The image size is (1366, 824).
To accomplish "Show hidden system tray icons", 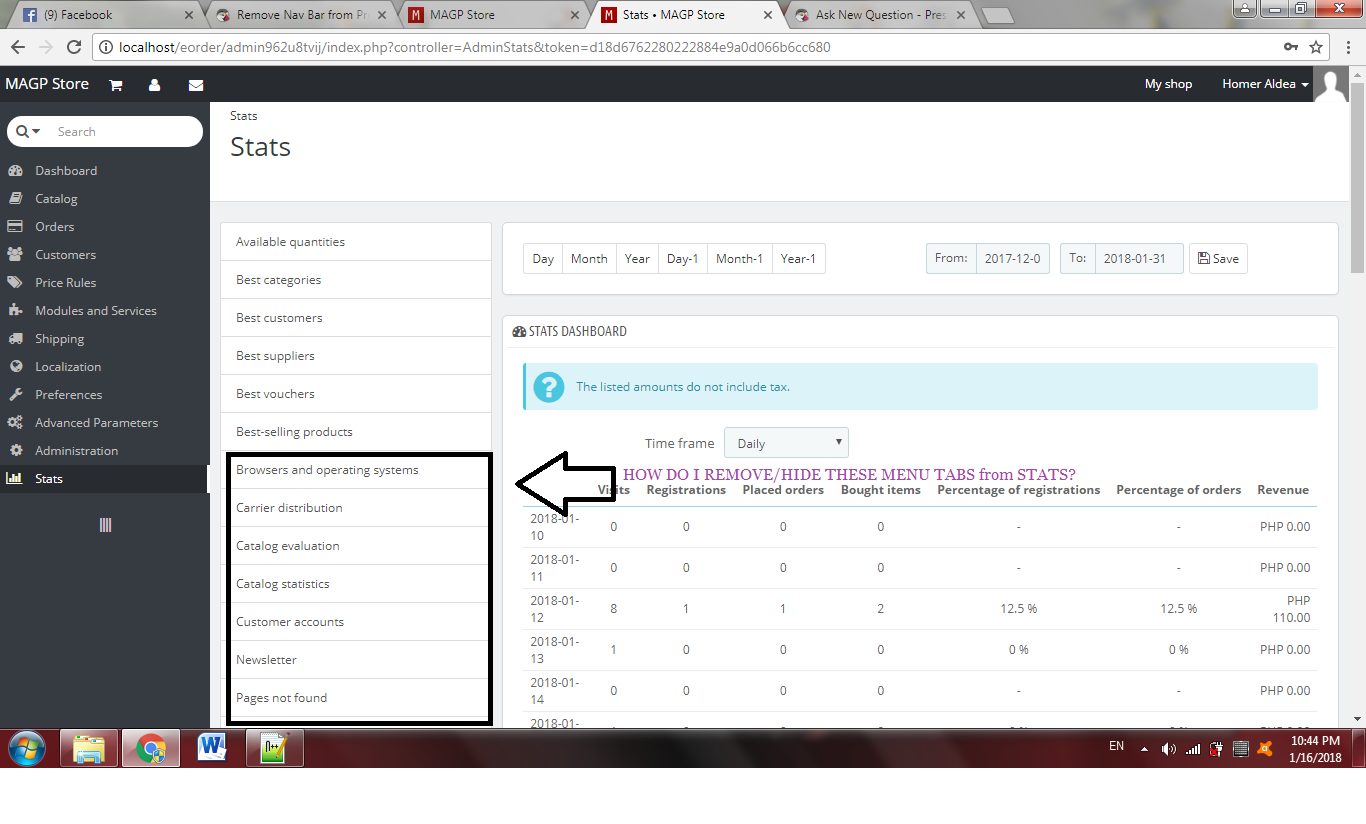I will click(x=1144, y=748).
